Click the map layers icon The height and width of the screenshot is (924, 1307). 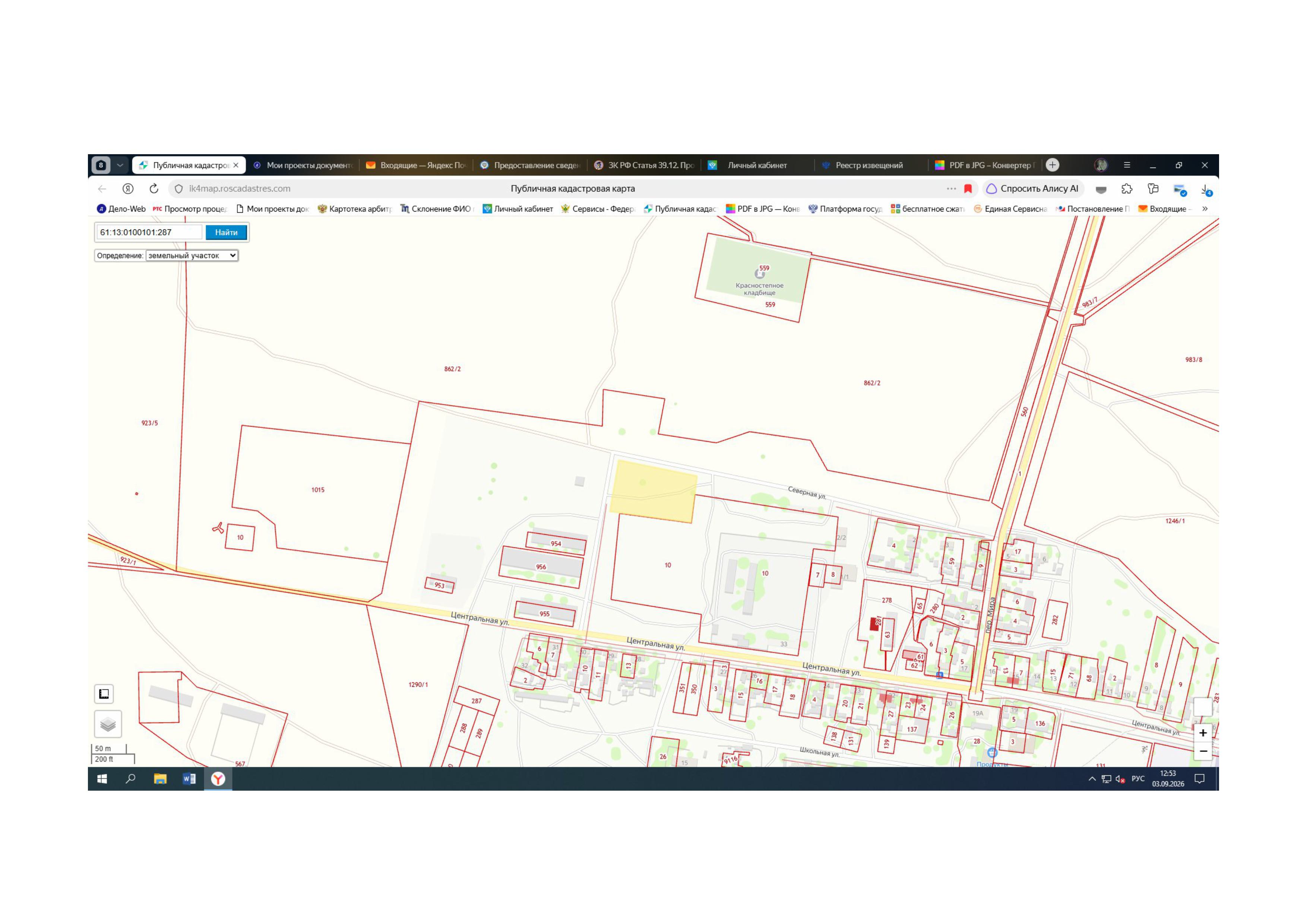click(x=108, y=724)
